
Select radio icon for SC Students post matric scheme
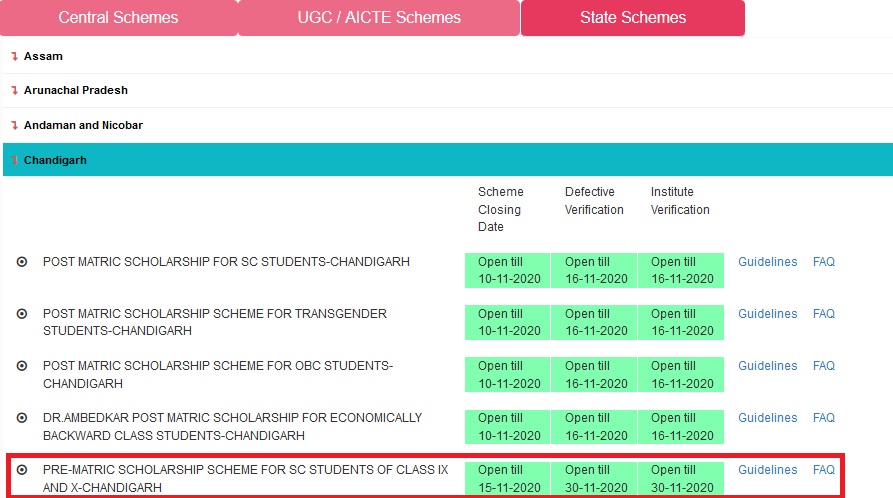coord(22,262)
